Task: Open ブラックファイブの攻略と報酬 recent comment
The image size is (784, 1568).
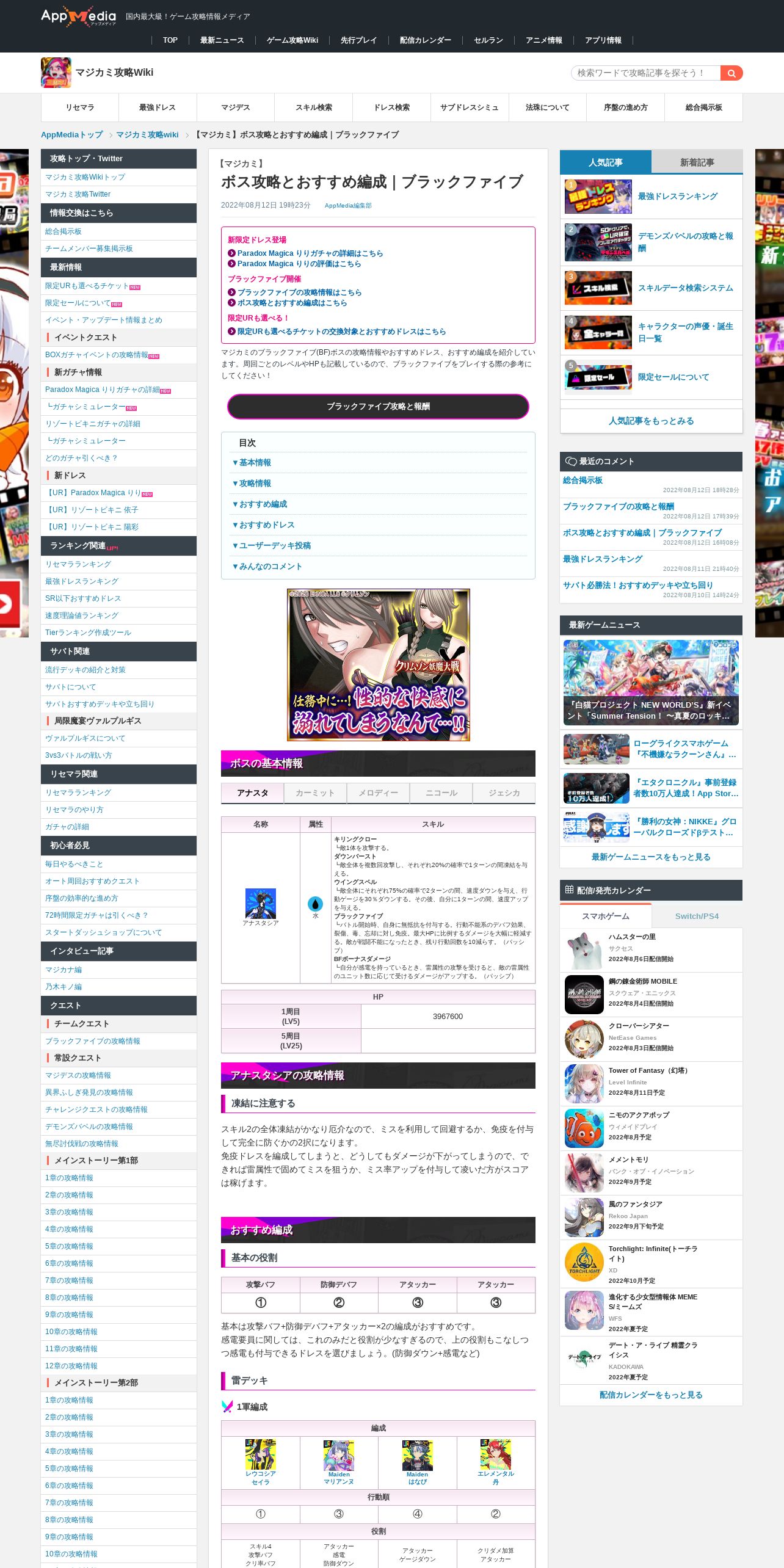Action: (x=619, y=507)
